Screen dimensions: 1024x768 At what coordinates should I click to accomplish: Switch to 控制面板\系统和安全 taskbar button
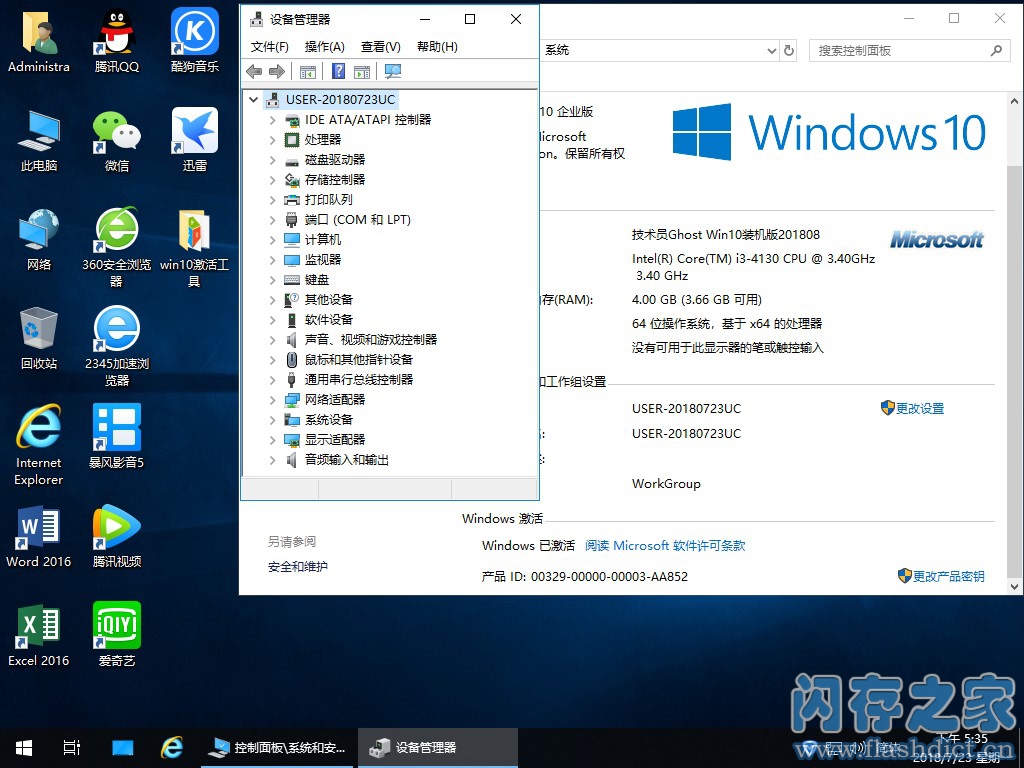[x=278, y=748]
